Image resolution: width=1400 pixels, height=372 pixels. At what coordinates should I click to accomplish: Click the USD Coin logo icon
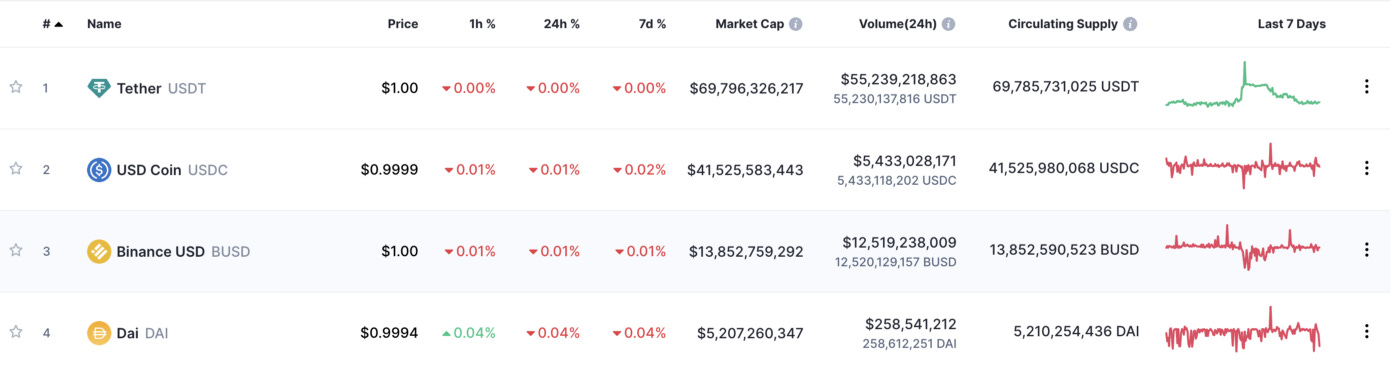[99, 170]
